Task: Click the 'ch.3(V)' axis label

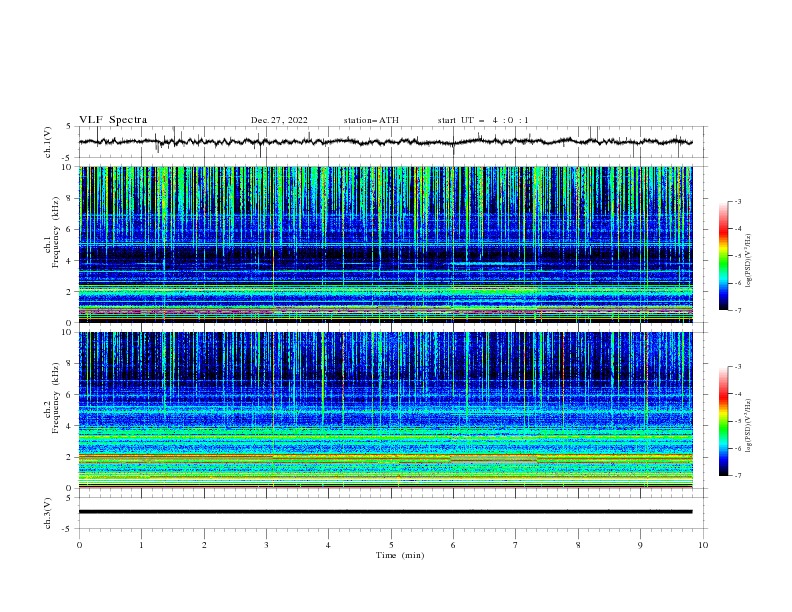Action: (x=48, y=513)
